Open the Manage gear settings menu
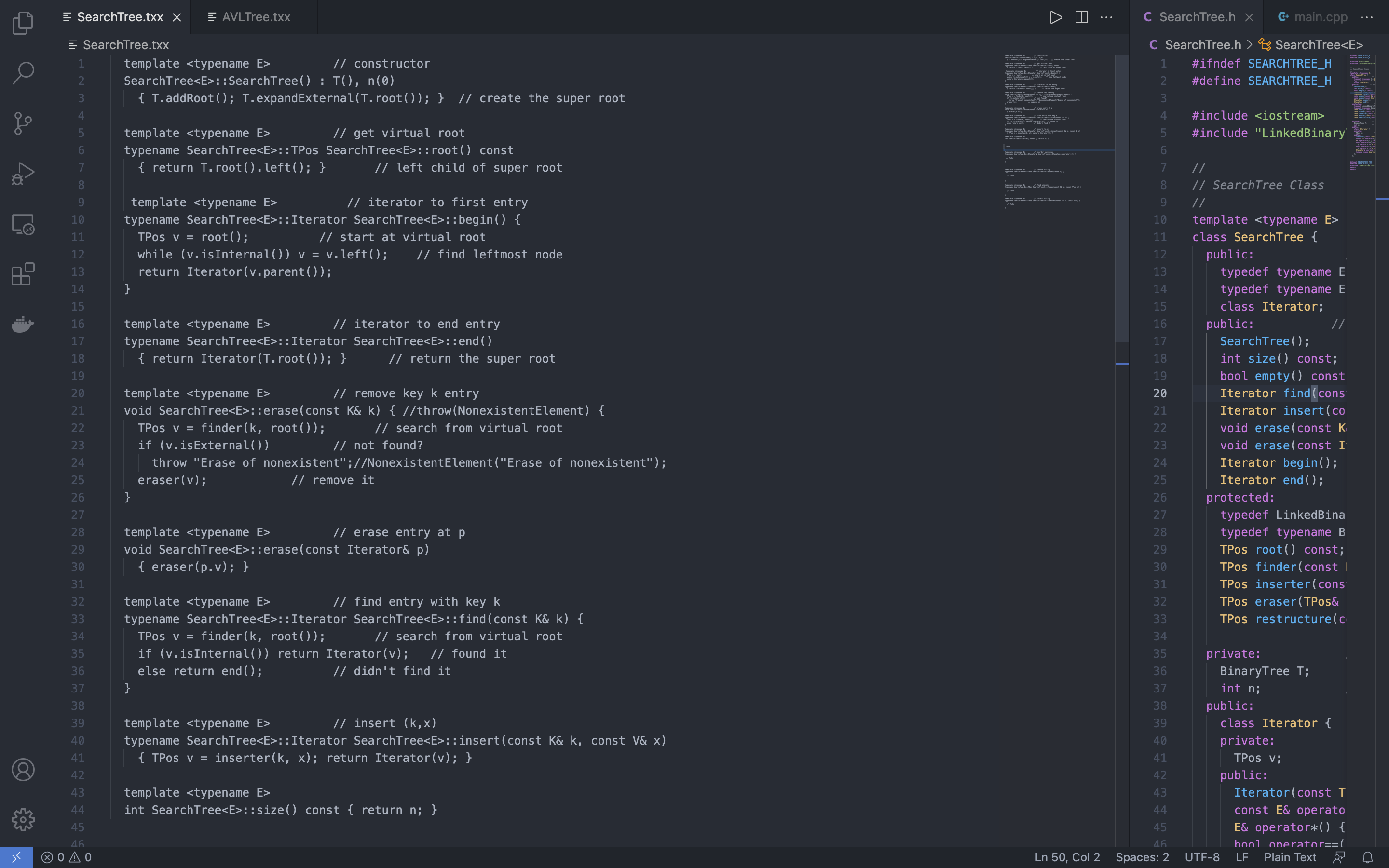This screenshot has width=1389, height=868. [23, 820]
